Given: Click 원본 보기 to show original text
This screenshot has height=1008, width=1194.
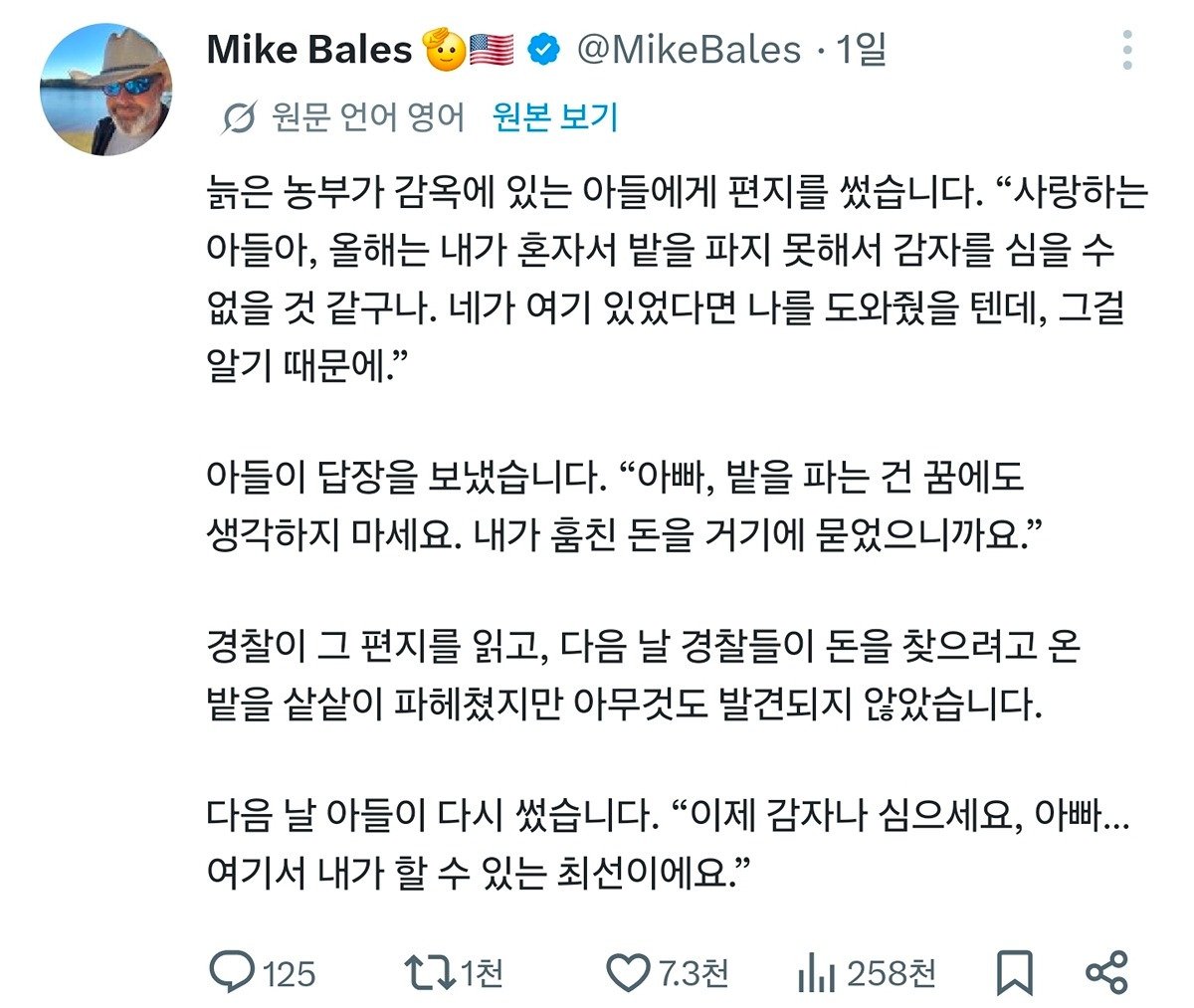Looking at the screenshot, I should coord(555,118).
